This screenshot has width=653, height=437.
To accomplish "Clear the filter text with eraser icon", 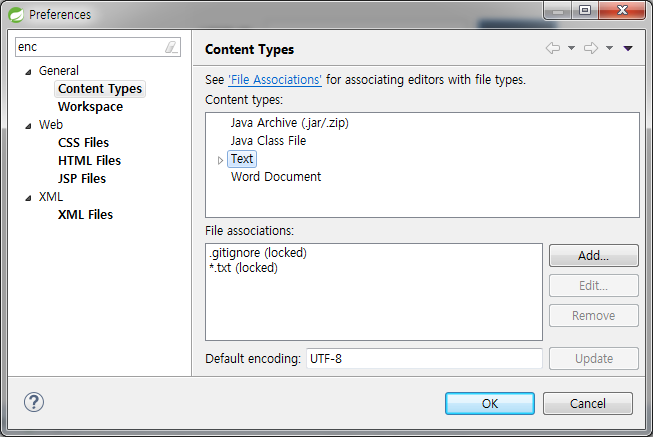I will 171,47.
